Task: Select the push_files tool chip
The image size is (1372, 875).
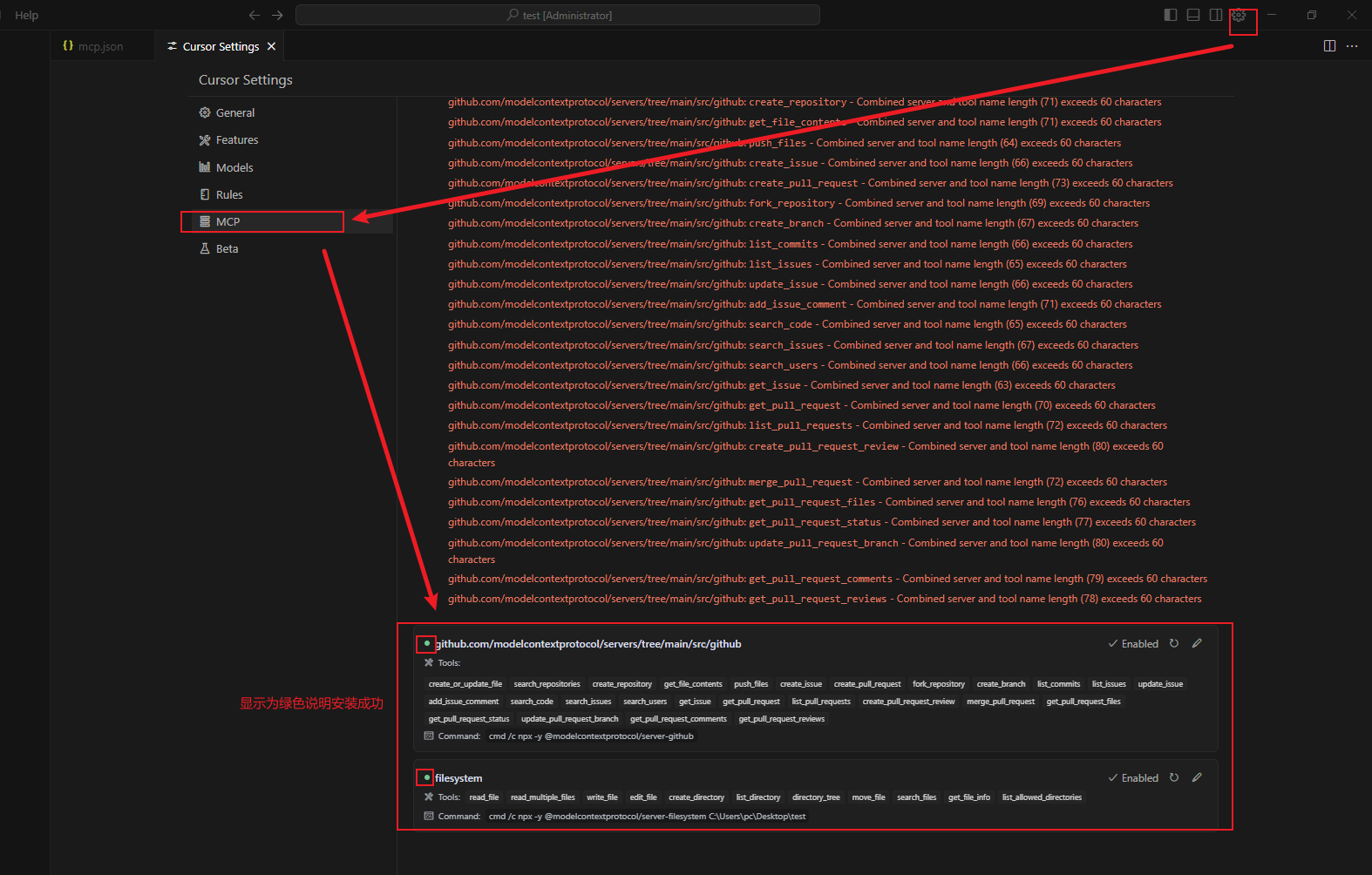Action: 751,684
